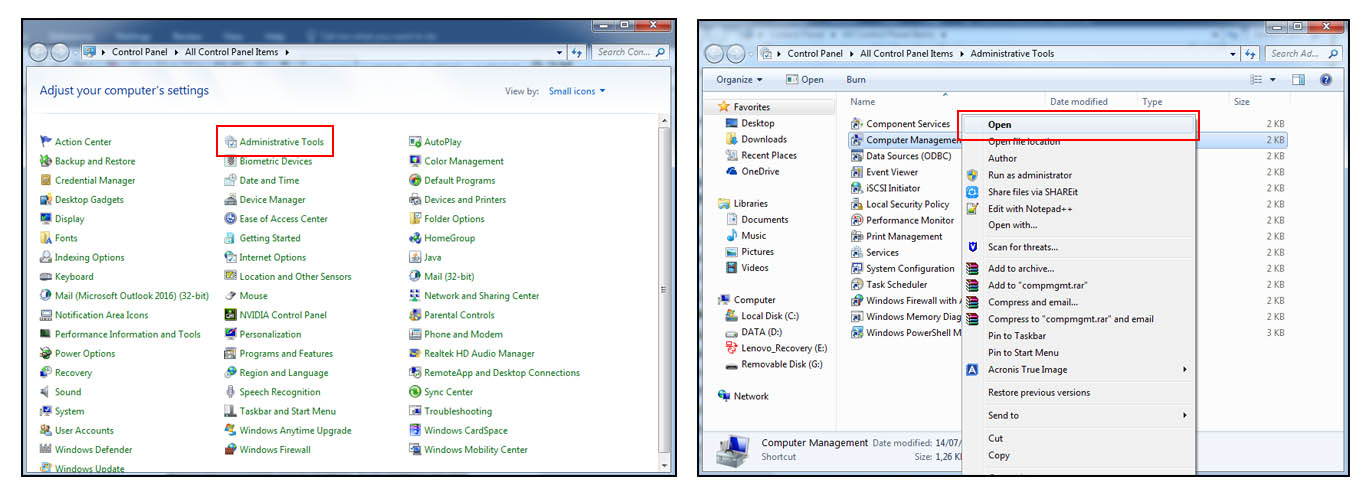Click the Credential Manager icon
Viewport: 1366px width, 498px height.
[46, 180]
